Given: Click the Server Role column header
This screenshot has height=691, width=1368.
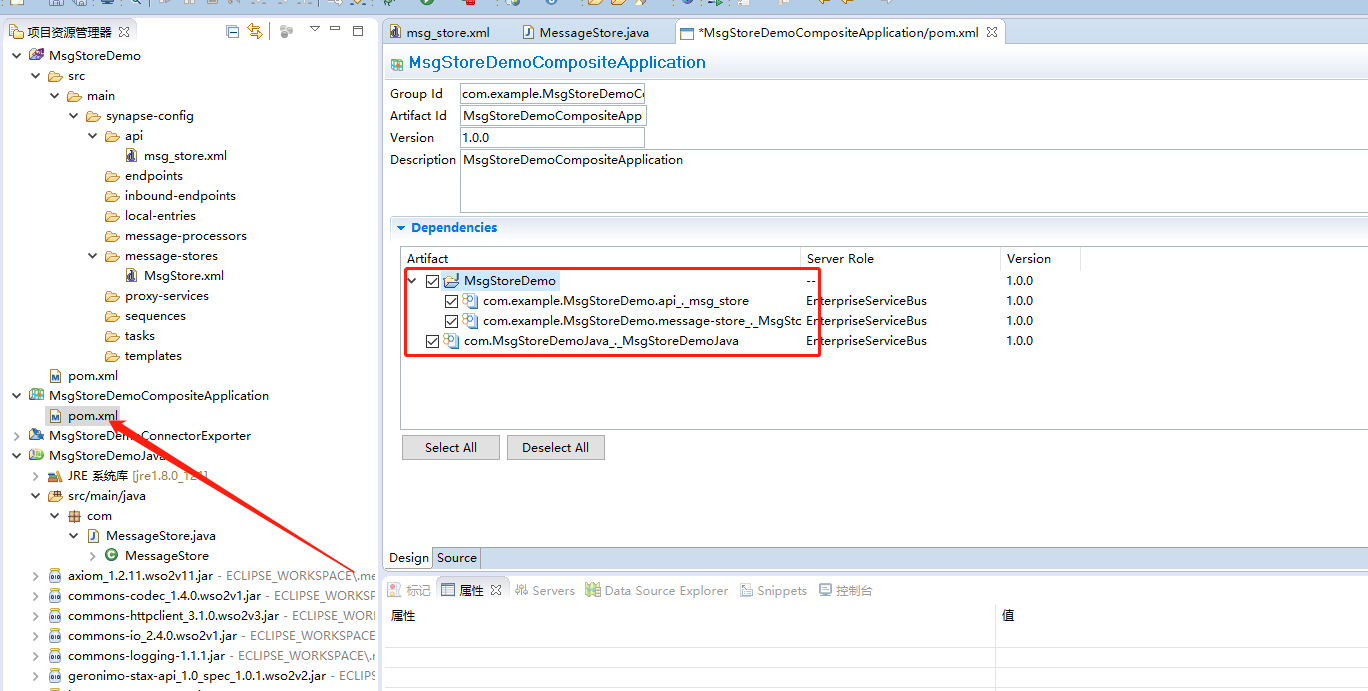Looking at the screenshot, I should tap(900, 258).
